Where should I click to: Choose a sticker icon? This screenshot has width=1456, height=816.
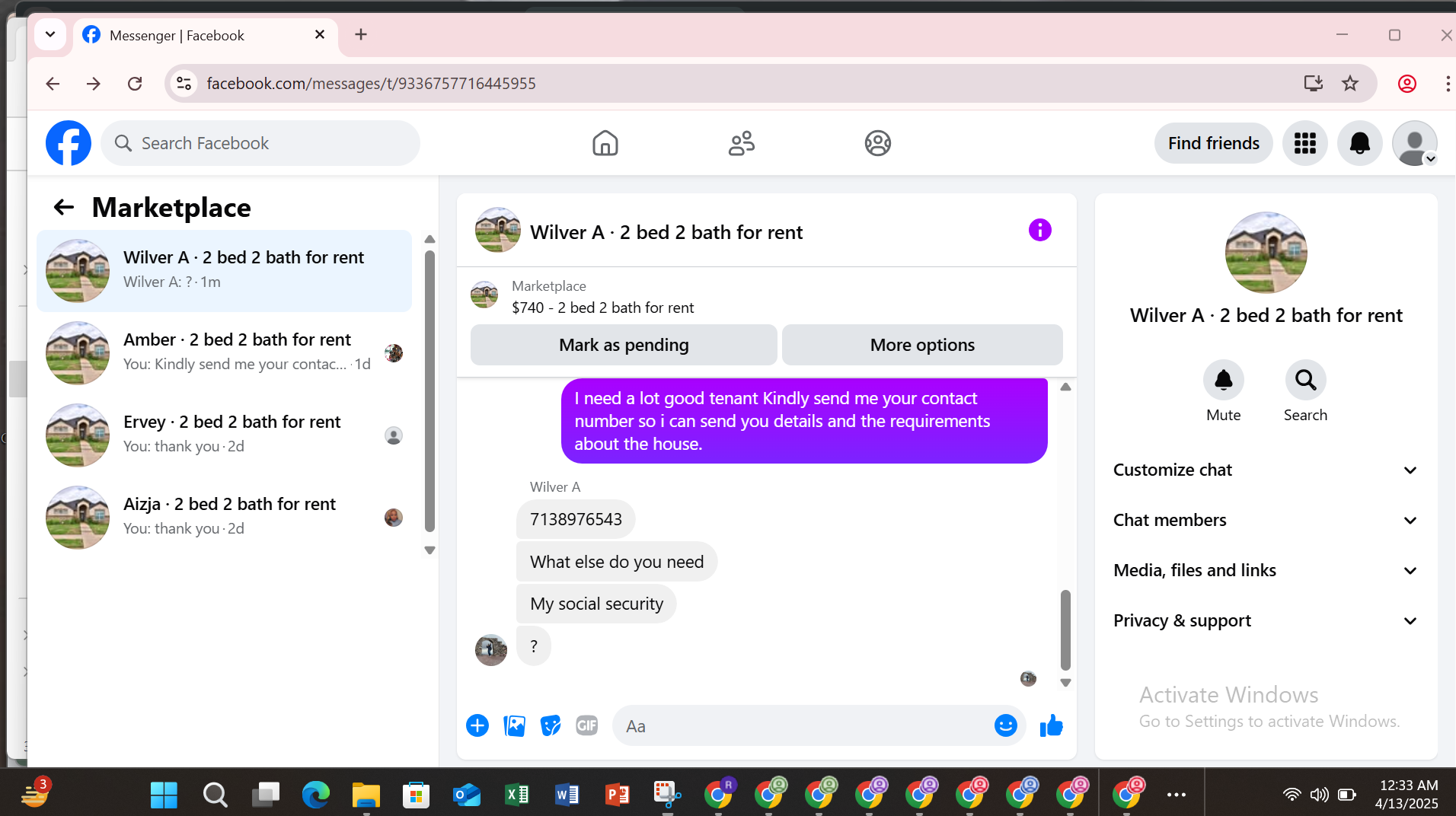(551, 725)
